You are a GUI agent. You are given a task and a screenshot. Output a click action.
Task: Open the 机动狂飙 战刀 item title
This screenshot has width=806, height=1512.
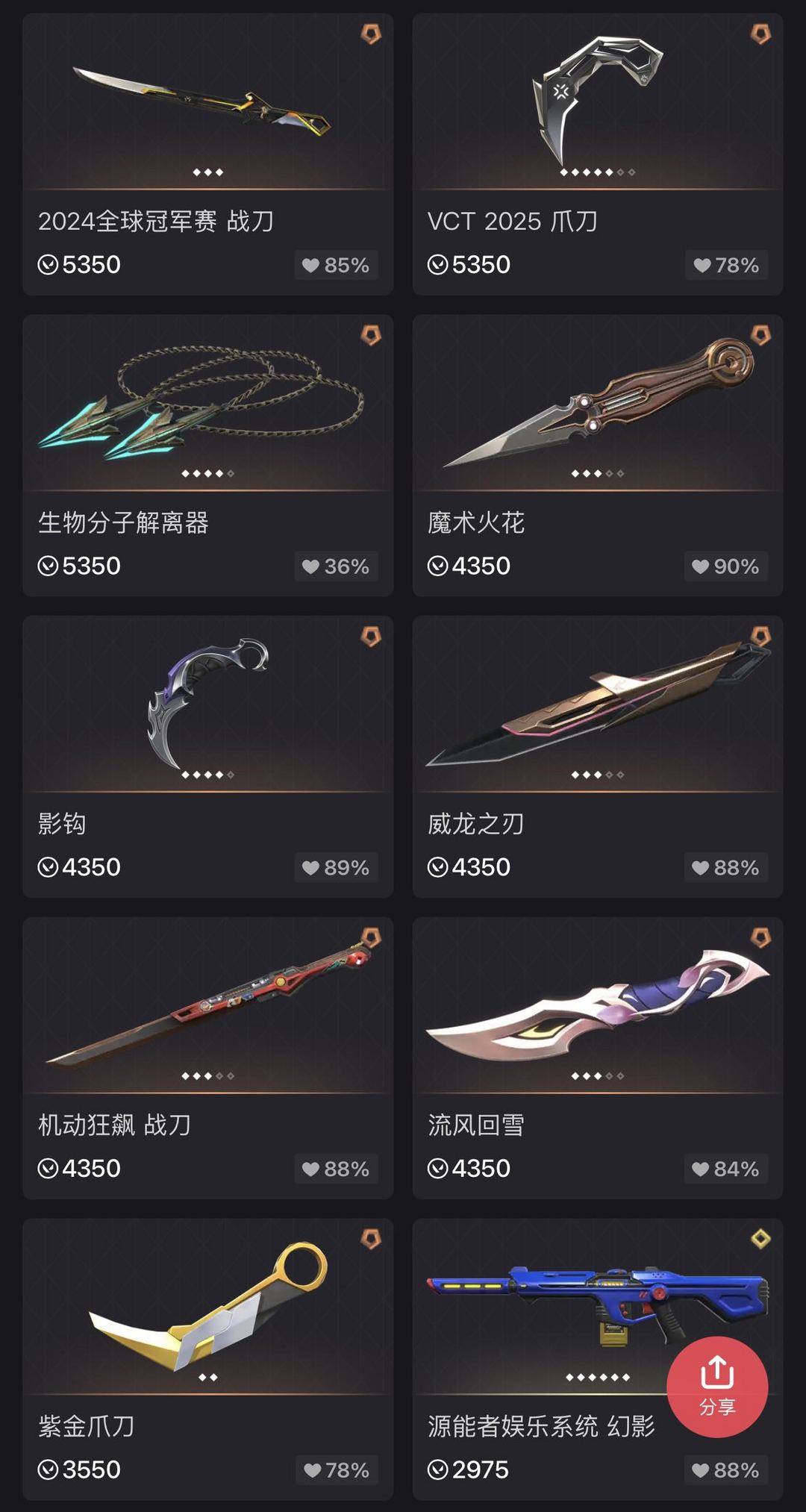coord(114,1125)
